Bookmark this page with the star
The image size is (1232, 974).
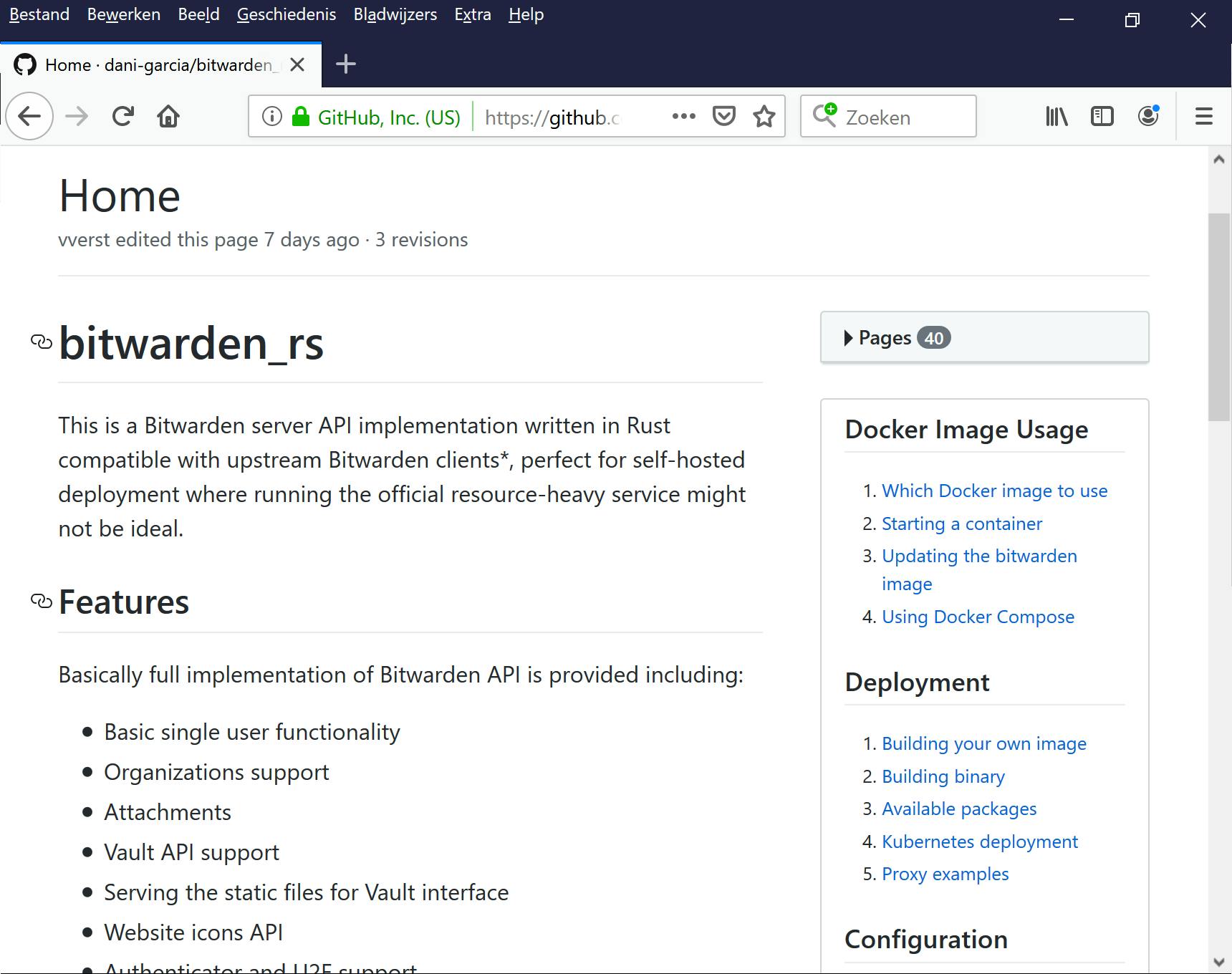pyautogui.click(x=764, y=116)
